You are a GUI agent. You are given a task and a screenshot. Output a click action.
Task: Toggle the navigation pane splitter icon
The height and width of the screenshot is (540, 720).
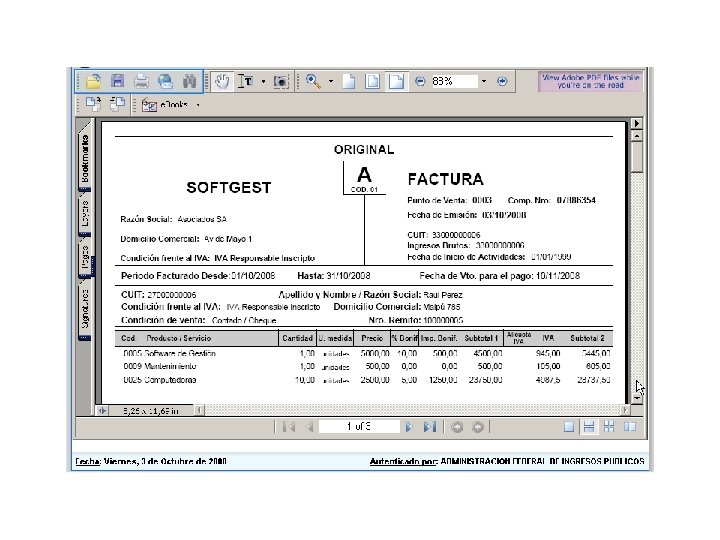102,410
